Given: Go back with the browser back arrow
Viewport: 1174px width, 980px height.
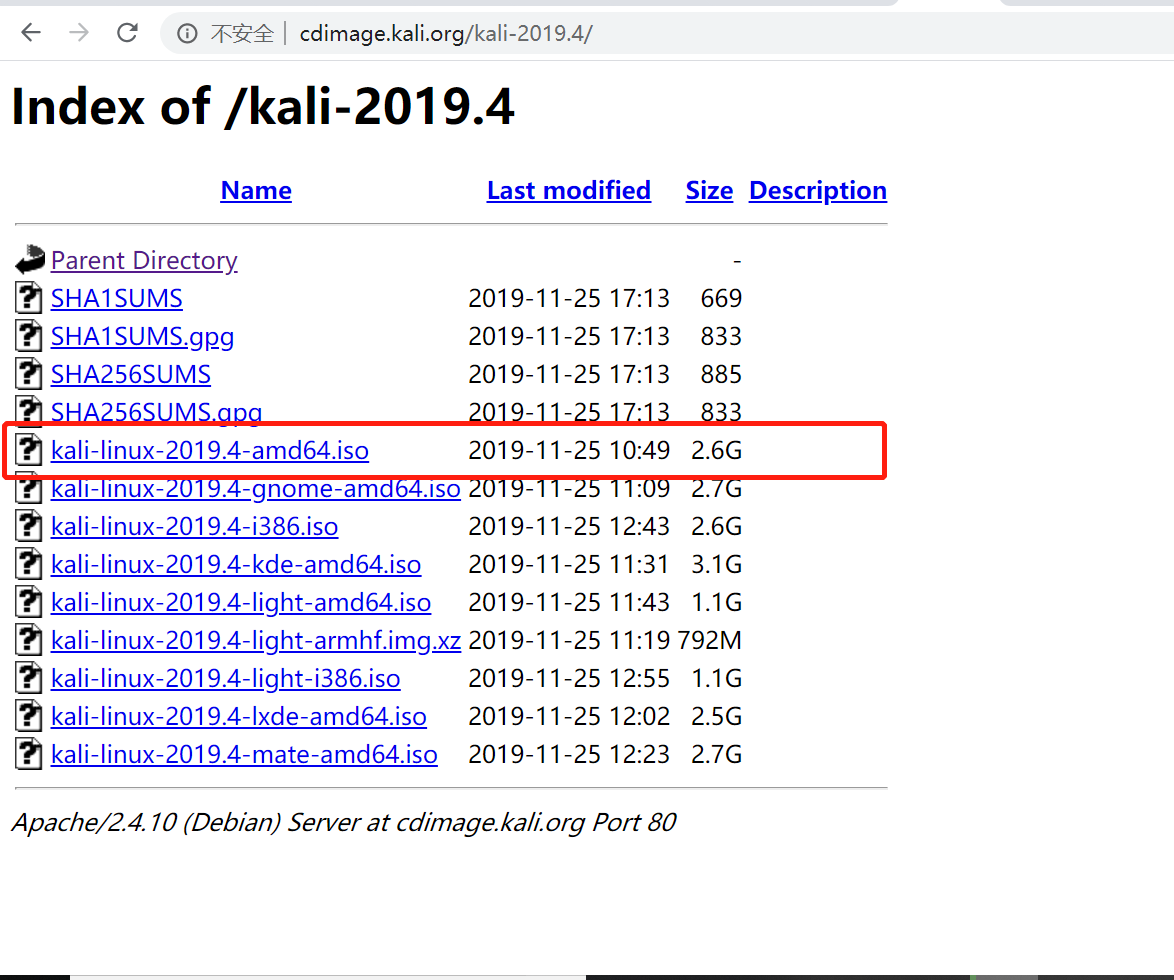Looking at the screenshot, I should (x=31, y=32).
